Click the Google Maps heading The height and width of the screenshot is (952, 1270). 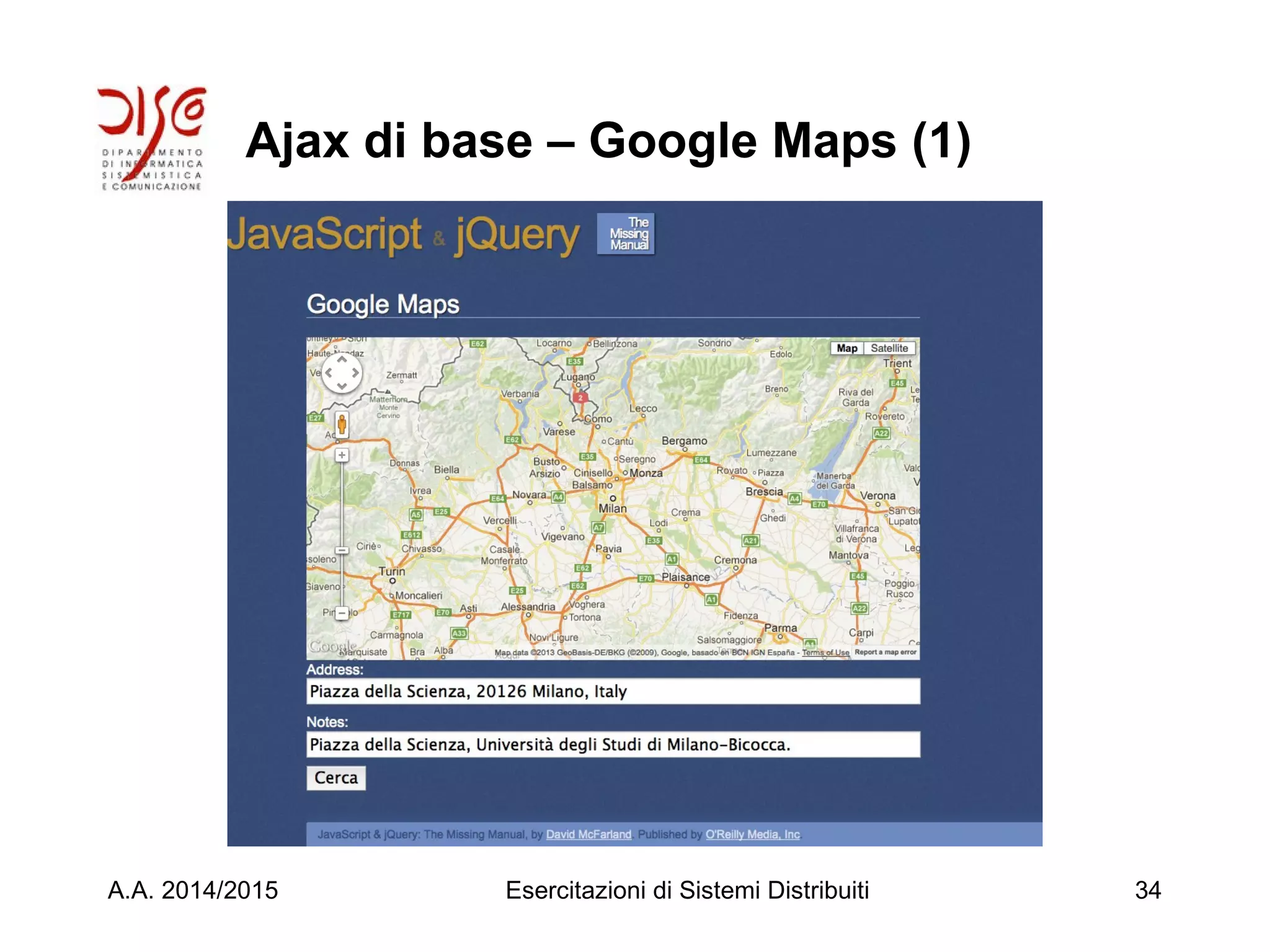pyautogui.click(x=383, y=304)
